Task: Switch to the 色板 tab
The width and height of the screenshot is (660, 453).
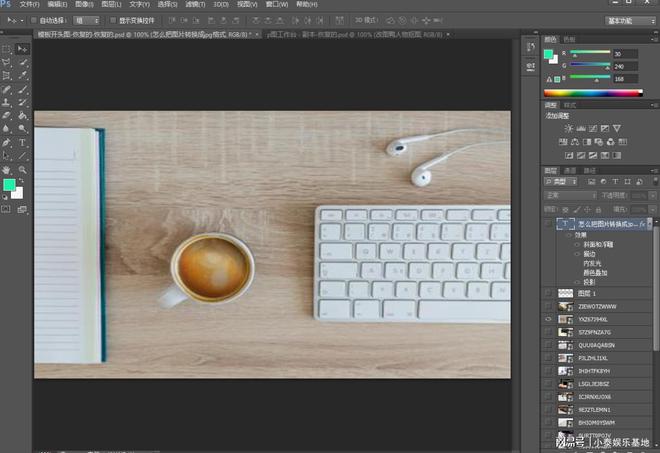Action: tap(569, 39)
